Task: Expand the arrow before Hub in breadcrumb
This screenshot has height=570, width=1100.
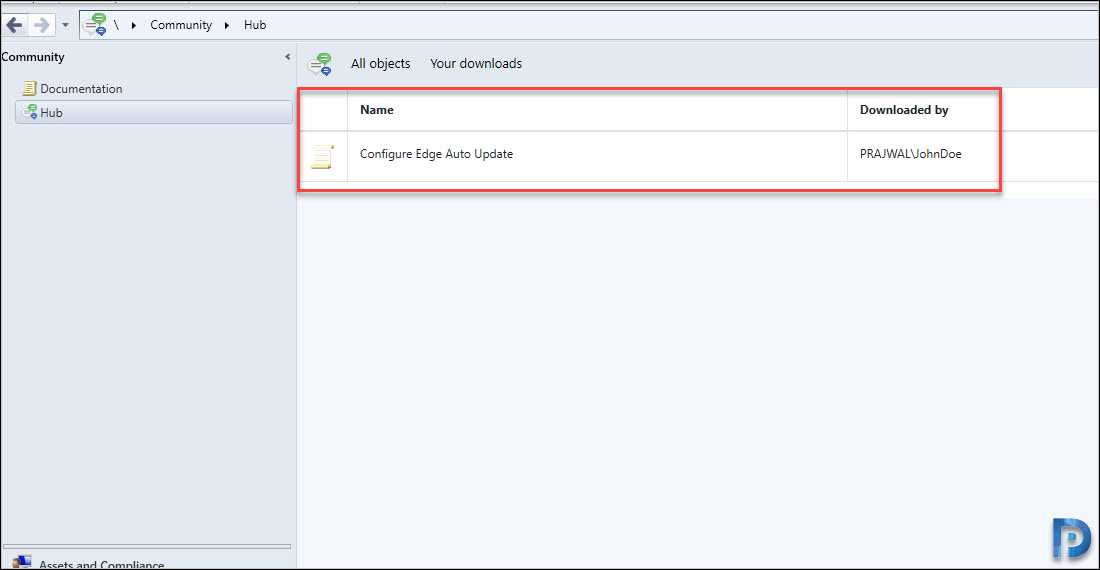Action: (227, 25)
